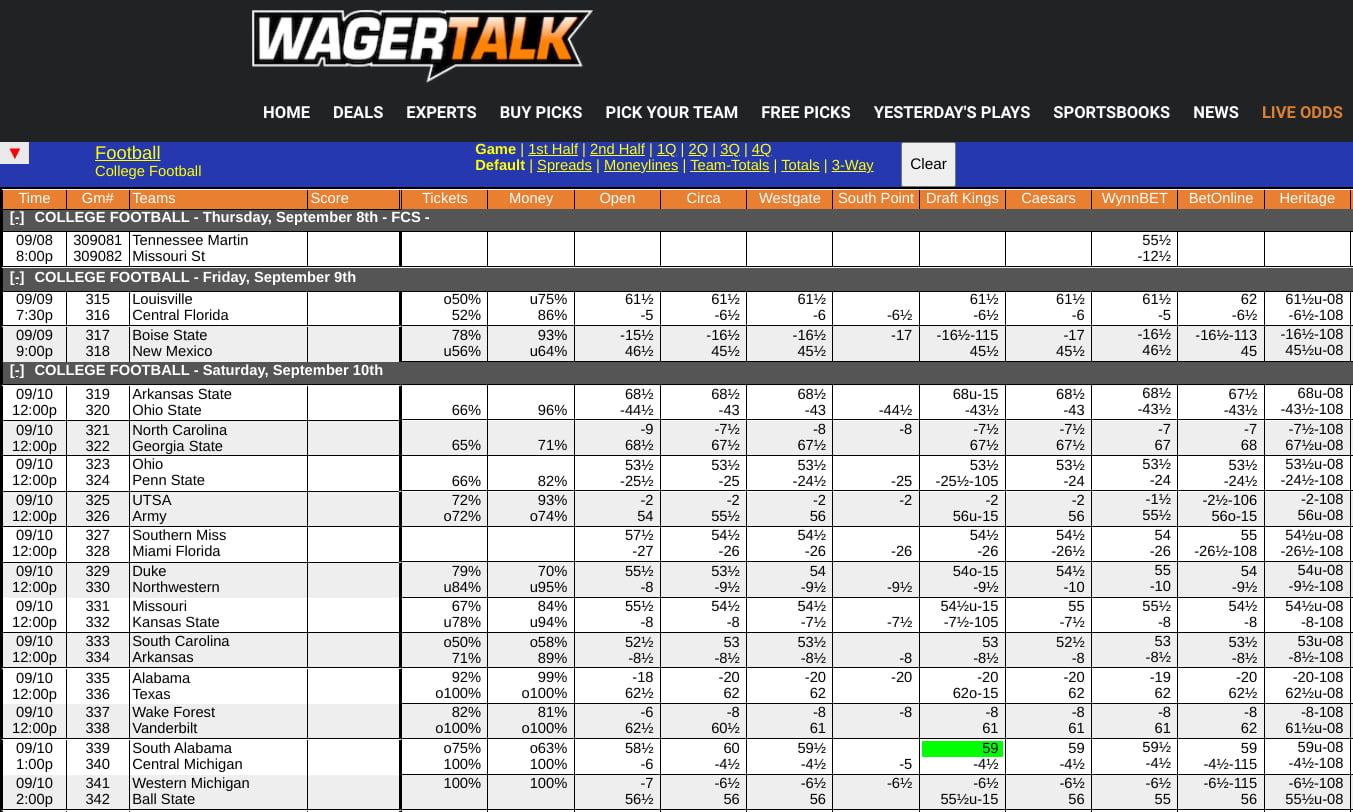
Task: Select the North Carolina team name
Action: point(180,430)
